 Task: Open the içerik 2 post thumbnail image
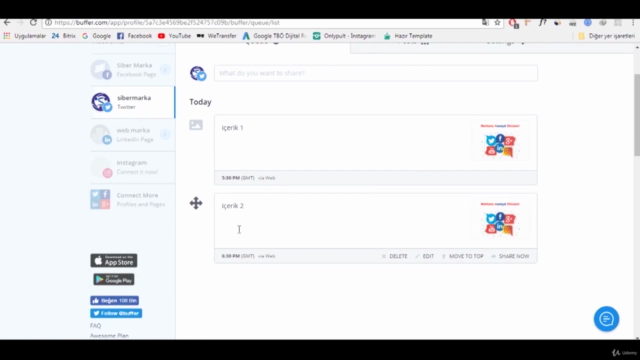click(500, 219)
